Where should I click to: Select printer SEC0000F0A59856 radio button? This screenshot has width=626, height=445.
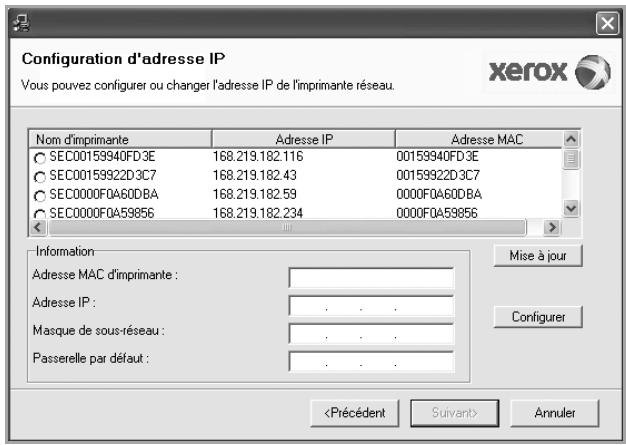coord(40,214)
